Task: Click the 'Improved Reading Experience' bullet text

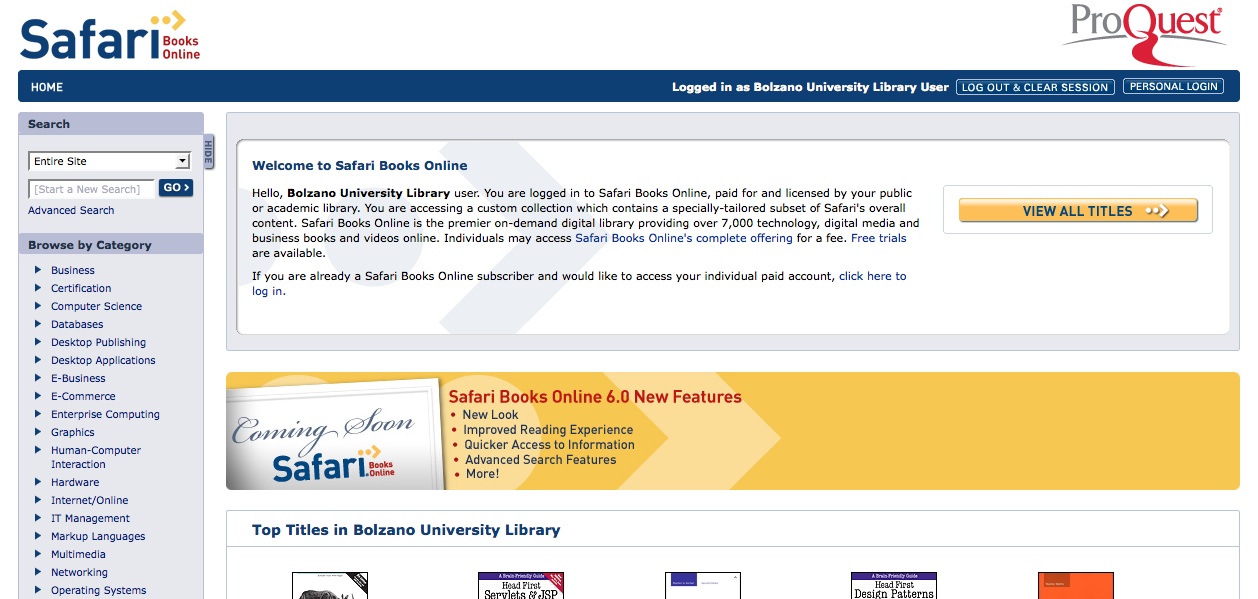Action: (x=548, y=430)
